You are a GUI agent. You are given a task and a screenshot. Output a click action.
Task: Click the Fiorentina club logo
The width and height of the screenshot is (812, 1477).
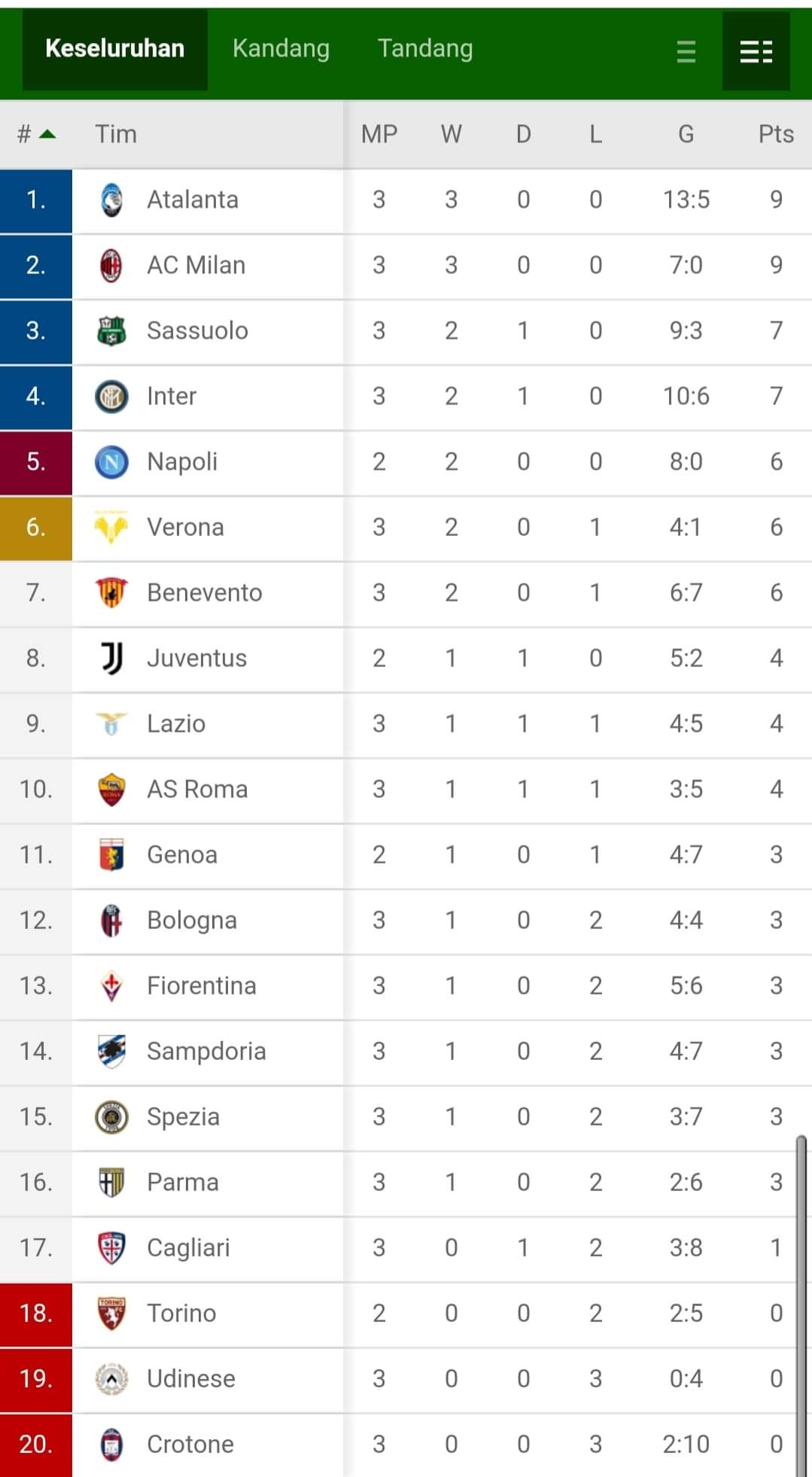(x=111, y=986)
